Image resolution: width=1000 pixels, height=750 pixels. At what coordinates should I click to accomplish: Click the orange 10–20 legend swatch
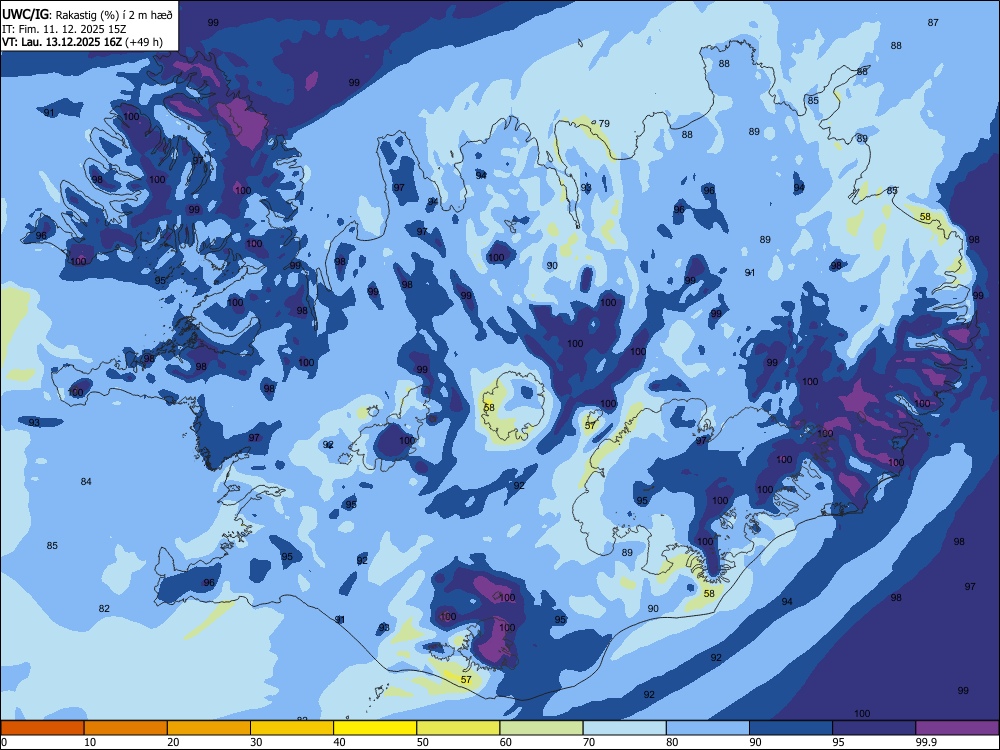click(126, 728)
